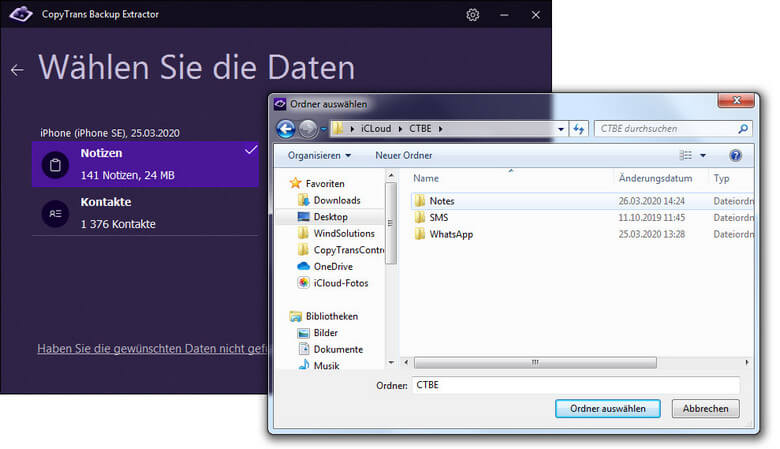
Task: Open the address bar history dropdown
Action: click(x=561, y=129)
